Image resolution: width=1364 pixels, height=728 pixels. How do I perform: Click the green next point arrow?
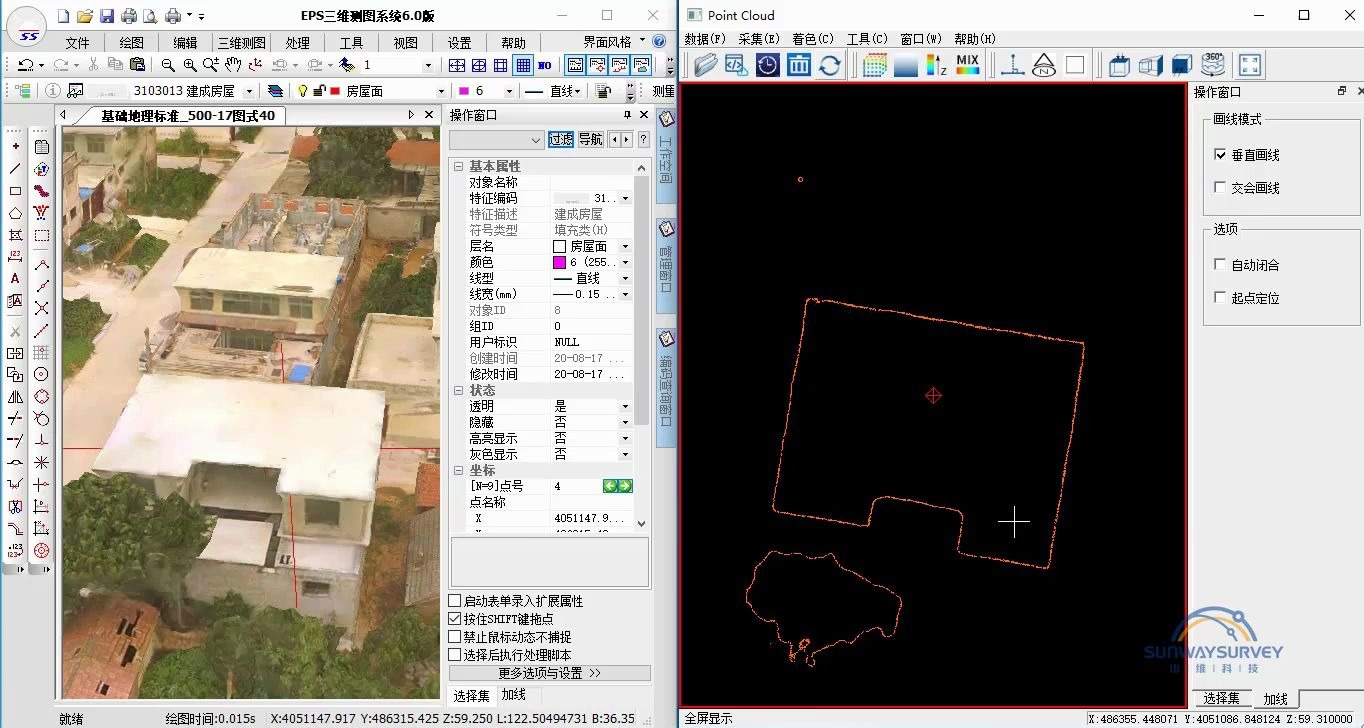click(x=625, y=486)
